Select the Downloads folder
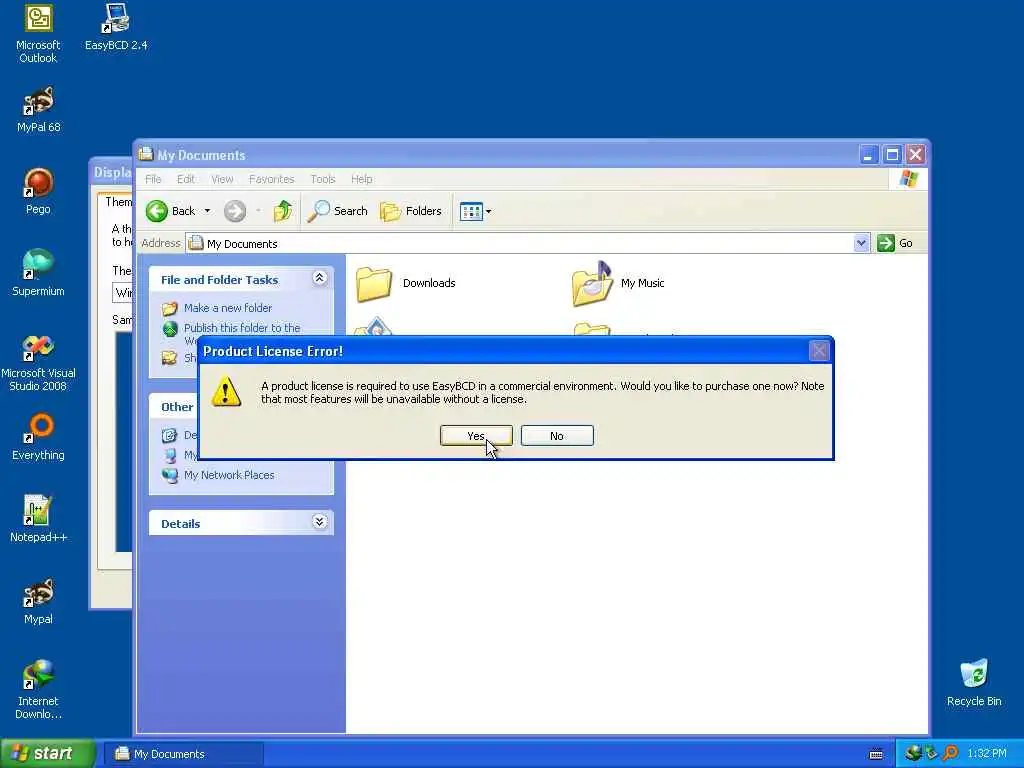Screen dimensions: 1024x768 tap(406, 283)
